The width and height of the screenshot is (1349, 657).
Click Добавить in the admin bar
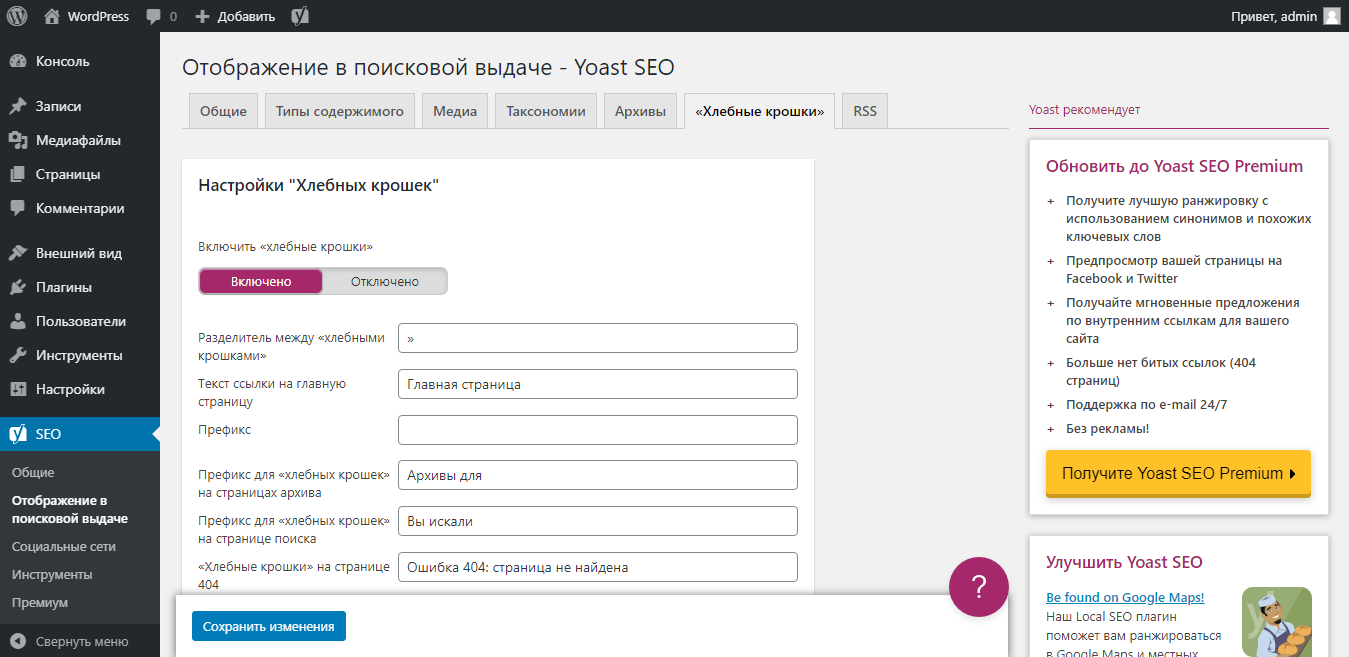(x=235, y=15)
